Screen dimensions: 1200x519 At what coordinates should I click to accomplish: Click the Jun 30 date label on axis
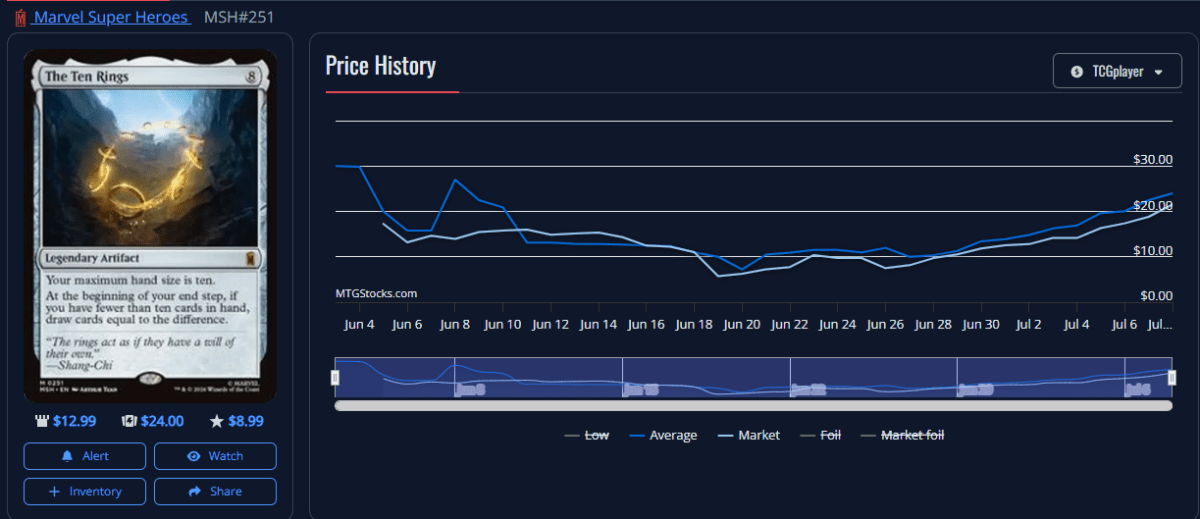pyautogui.click(x=981, y=324)
